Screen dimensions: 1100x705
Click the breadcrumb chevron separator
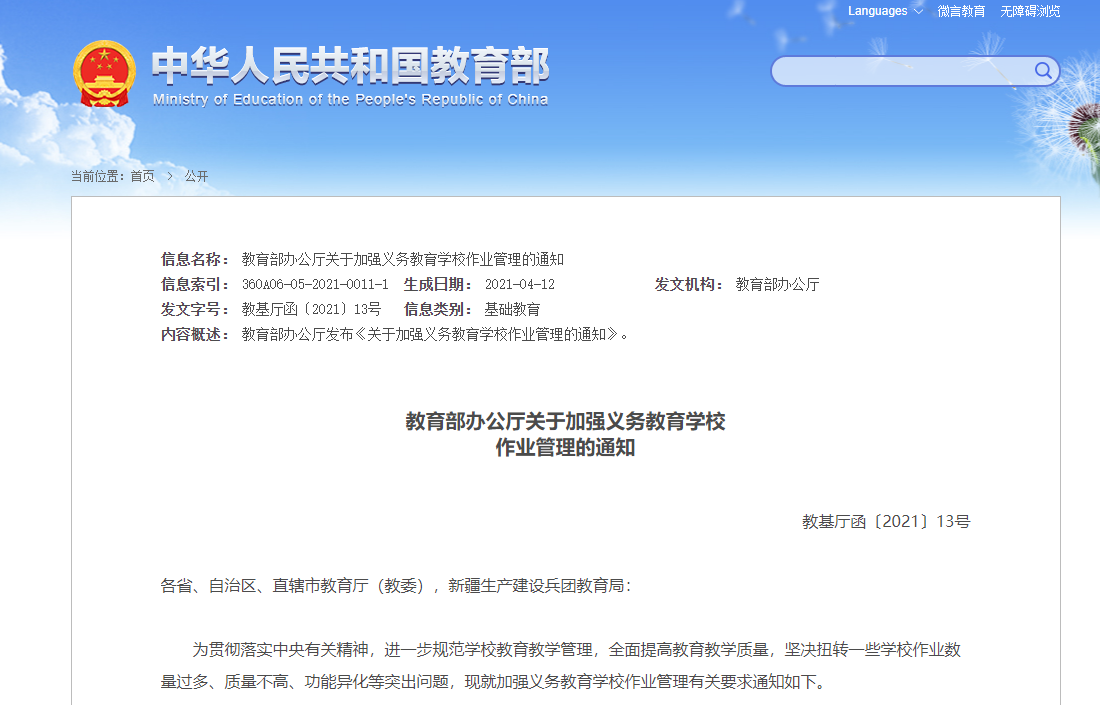170,176
